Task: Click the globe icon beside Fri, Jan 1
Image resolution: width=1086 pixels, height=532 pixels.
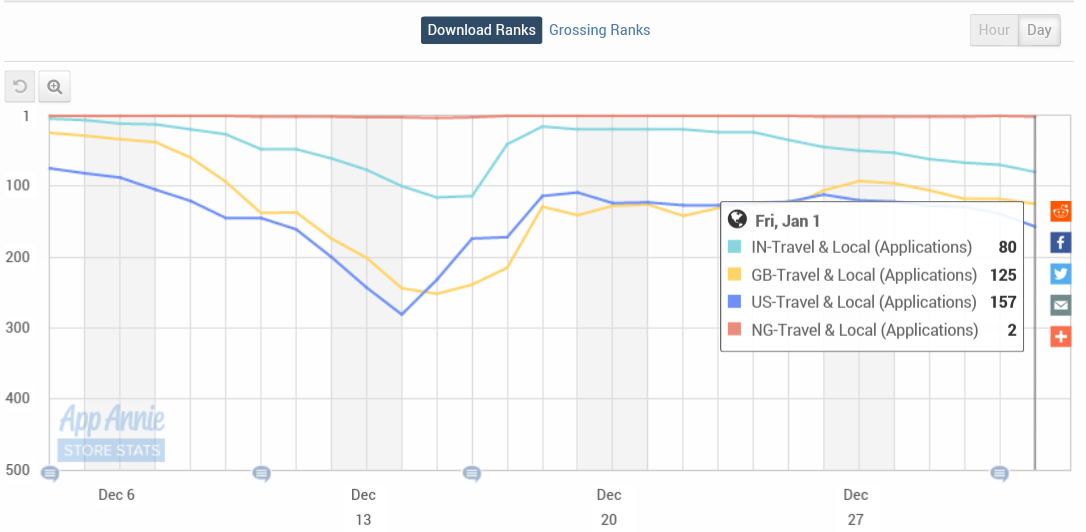Action: tap(738, 220)
